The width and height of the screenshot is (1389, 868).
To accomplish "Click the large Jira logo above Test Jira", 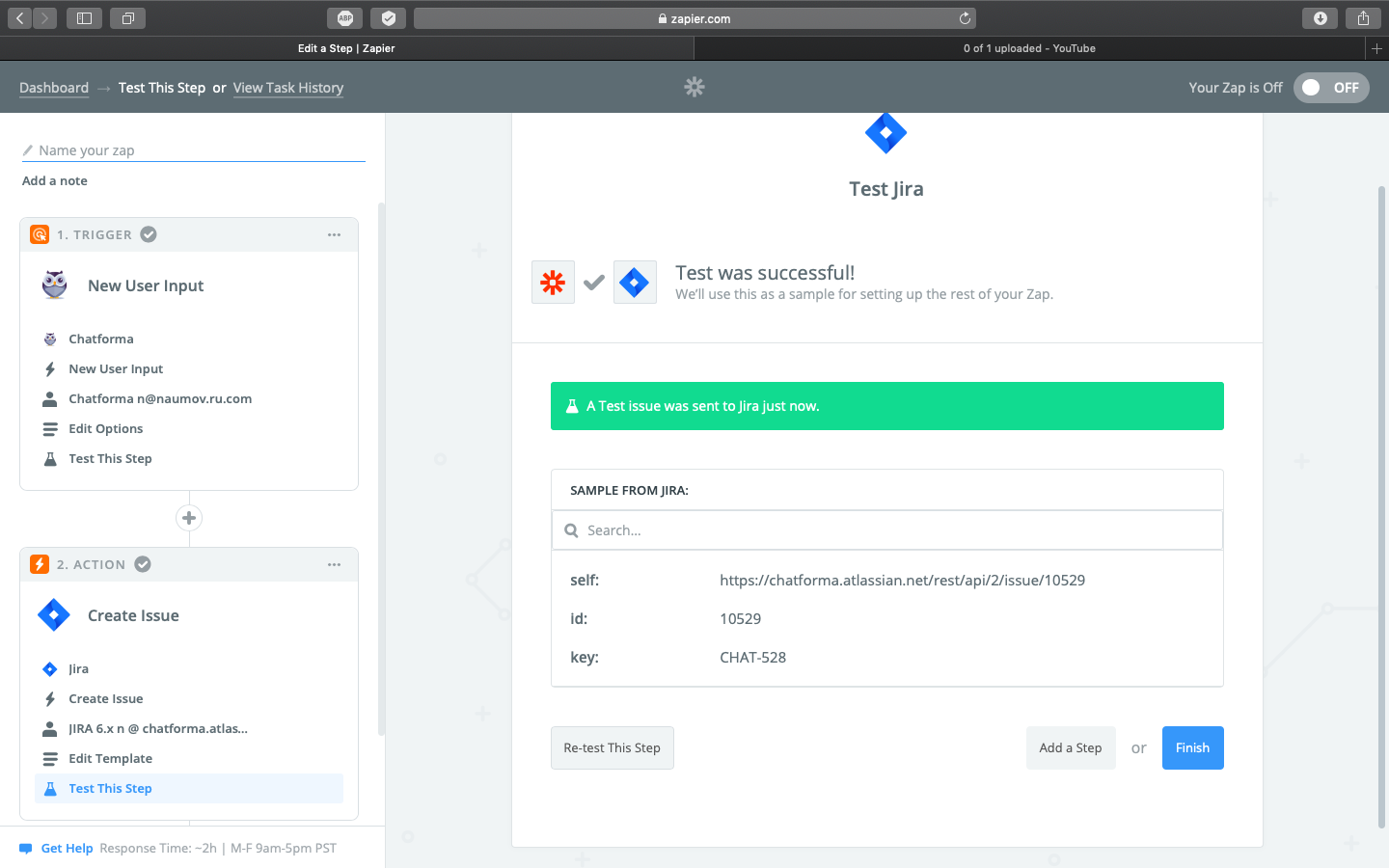I will [x=885, y=133].
